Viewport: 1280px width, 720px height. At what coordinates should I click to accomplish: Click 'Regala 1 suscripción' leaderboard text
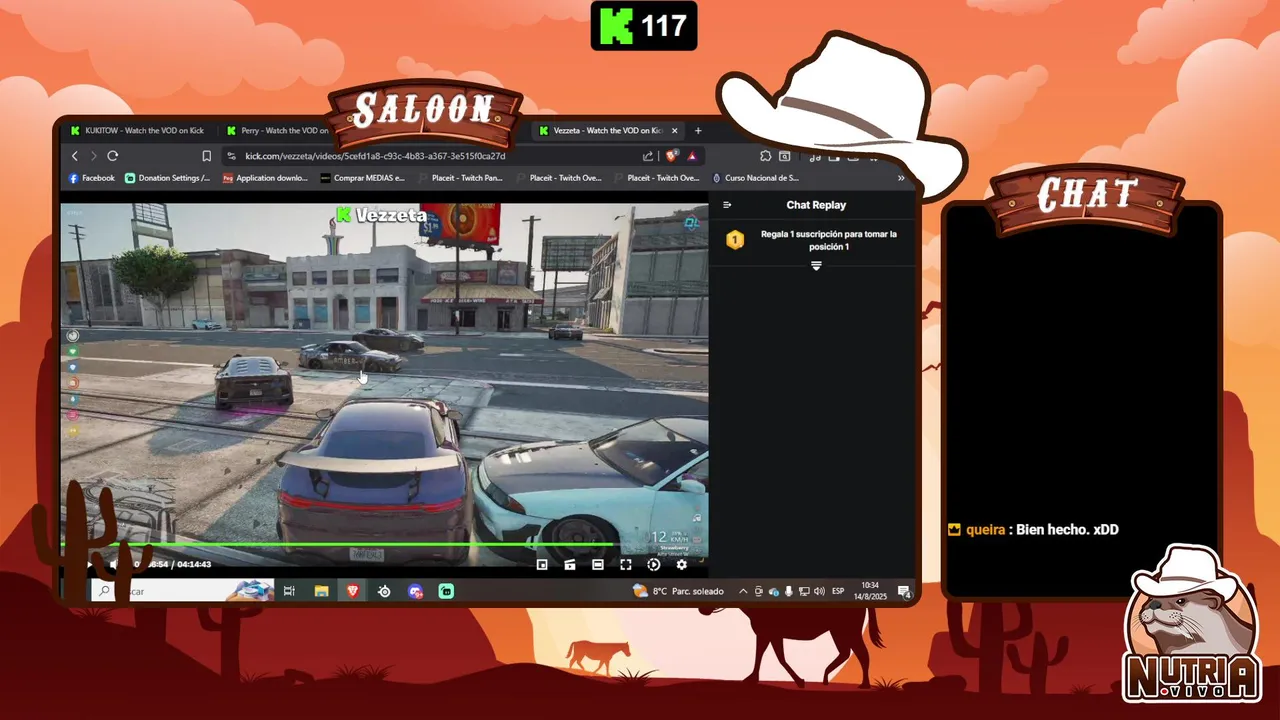pyautogui.click(x=829, y=240)
